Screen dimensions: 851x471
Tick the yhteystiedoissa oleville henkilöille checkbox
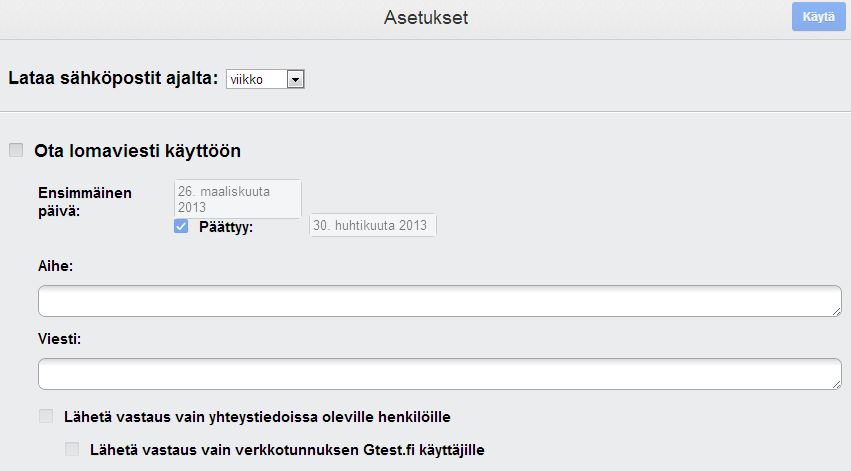point(46,416)
